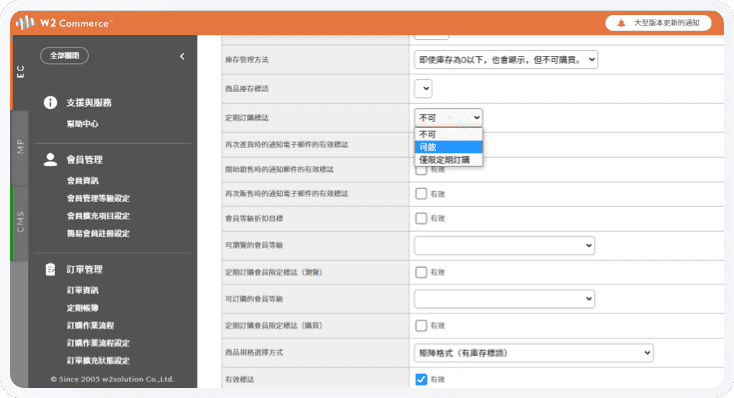Check 定期訂購會員限定標誌（購買）checkbox

(421, 325)
